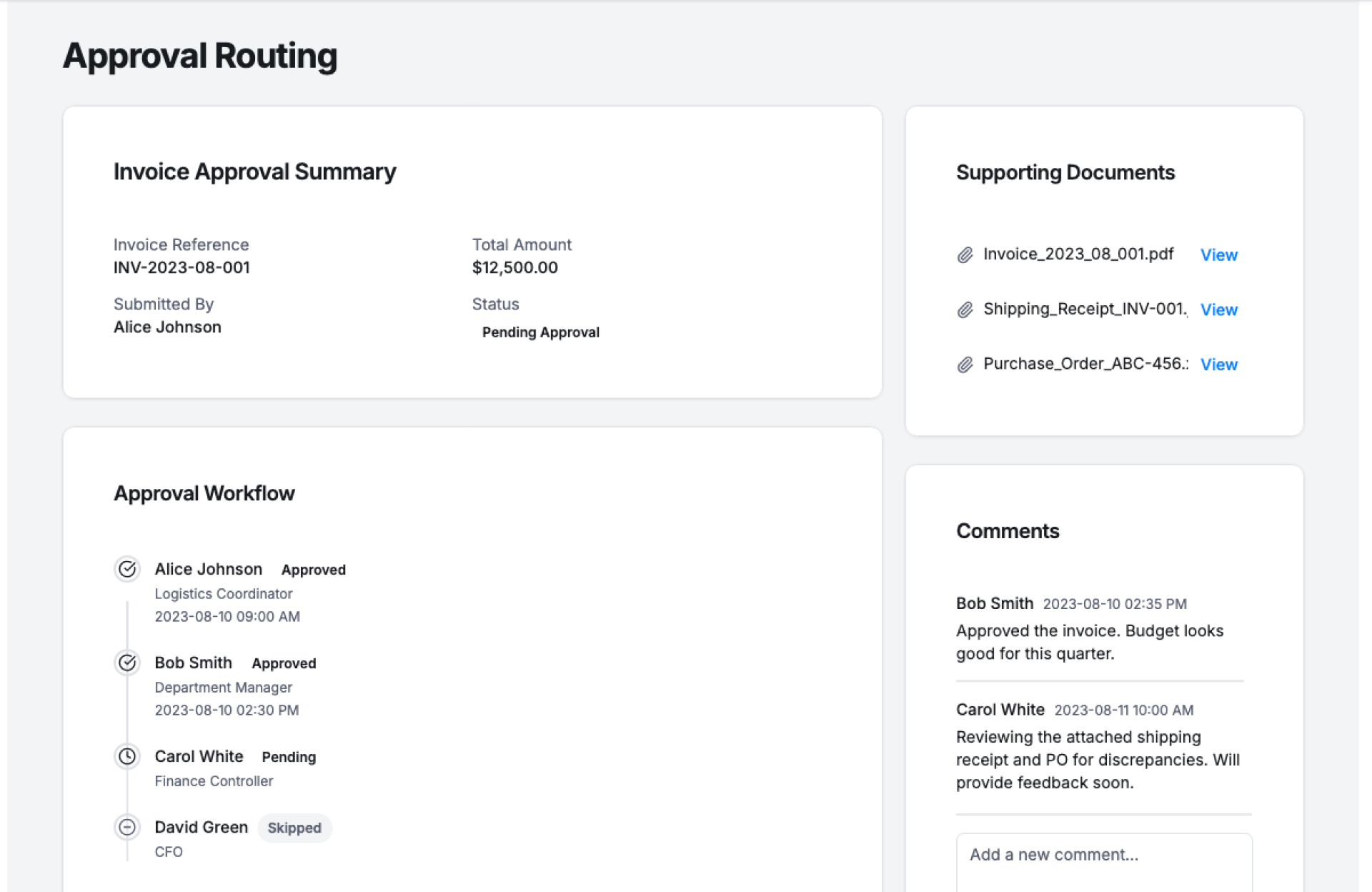Select the Invoice_2023_08_001.pdf file name
The height and width of the screenshot is (892, 1372).
tap(1078, 254)
